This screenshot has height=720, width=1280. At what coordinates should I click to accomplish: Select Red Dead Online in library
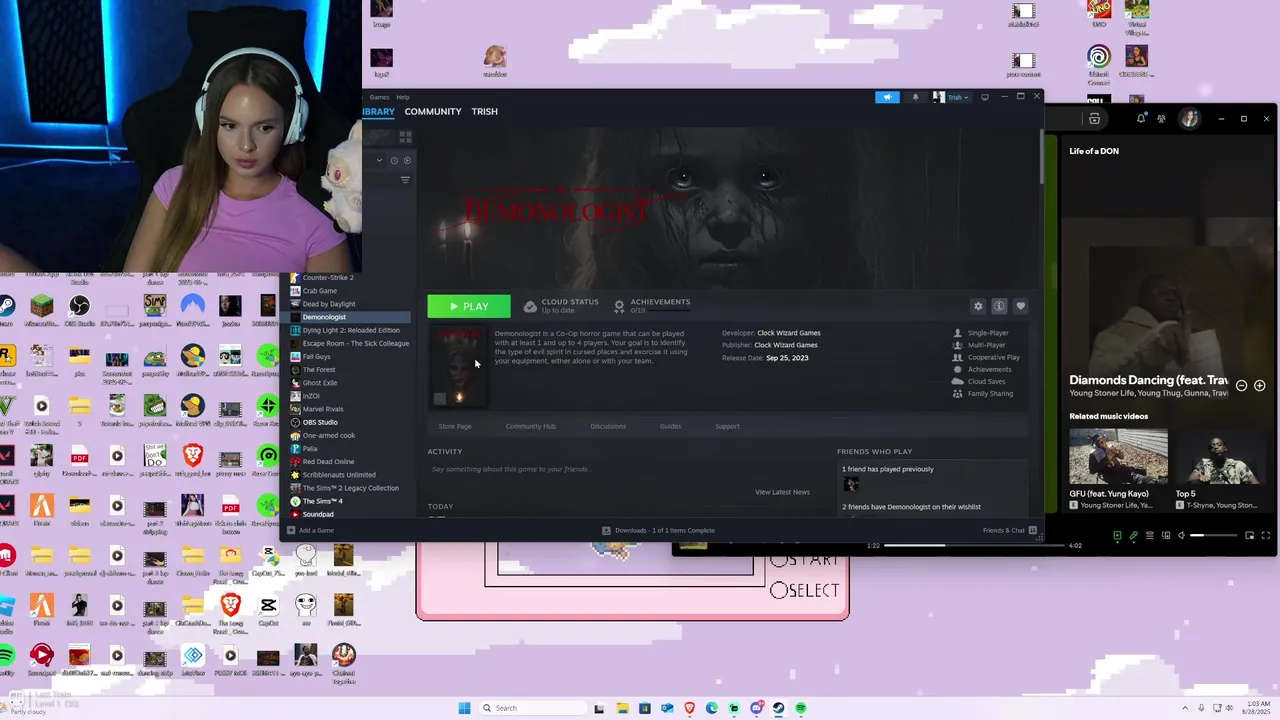[348, 462]
